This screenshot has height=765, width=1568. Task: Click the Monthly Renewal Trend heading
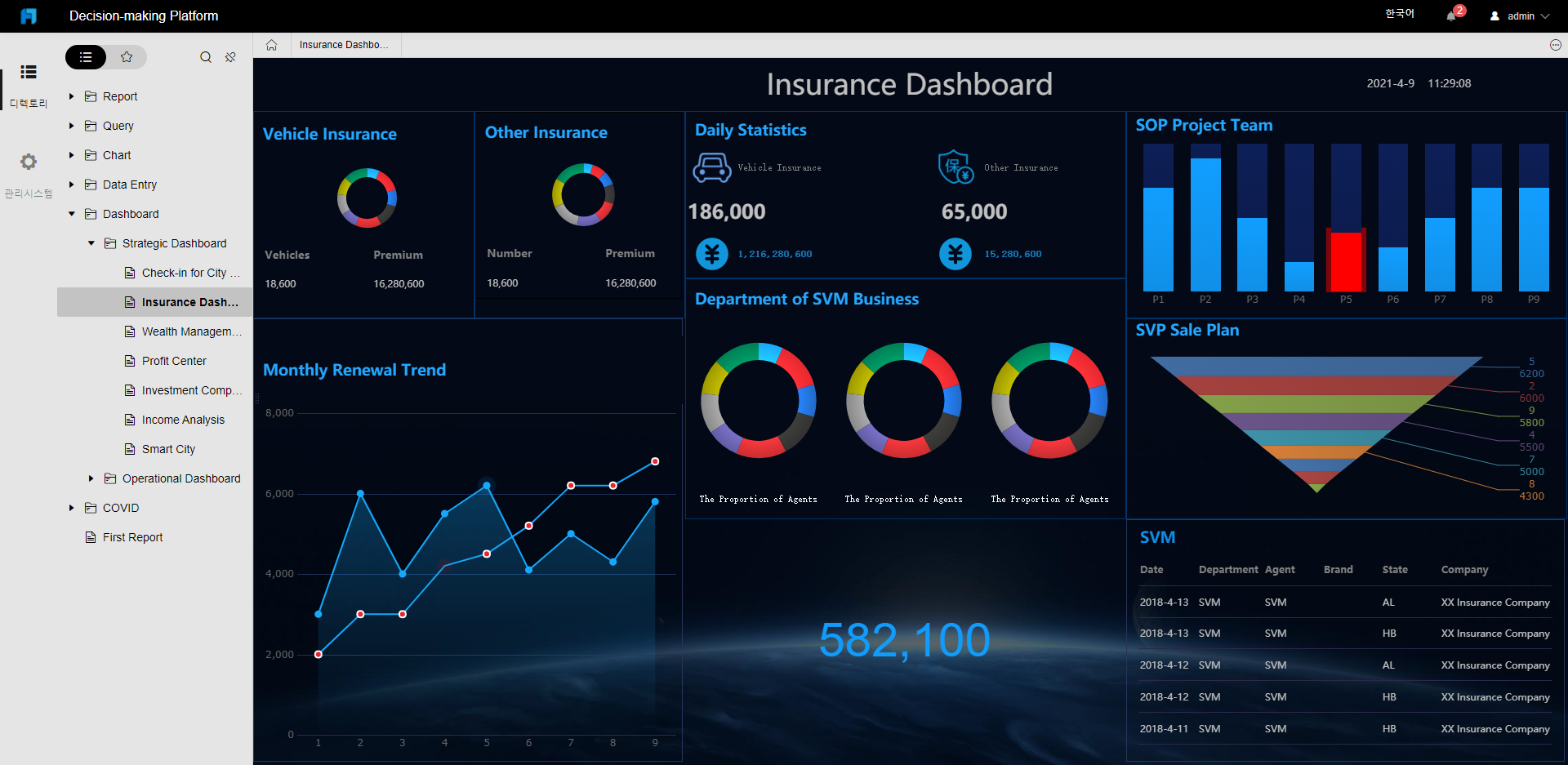pyautogui.click(x=354, y=370)
